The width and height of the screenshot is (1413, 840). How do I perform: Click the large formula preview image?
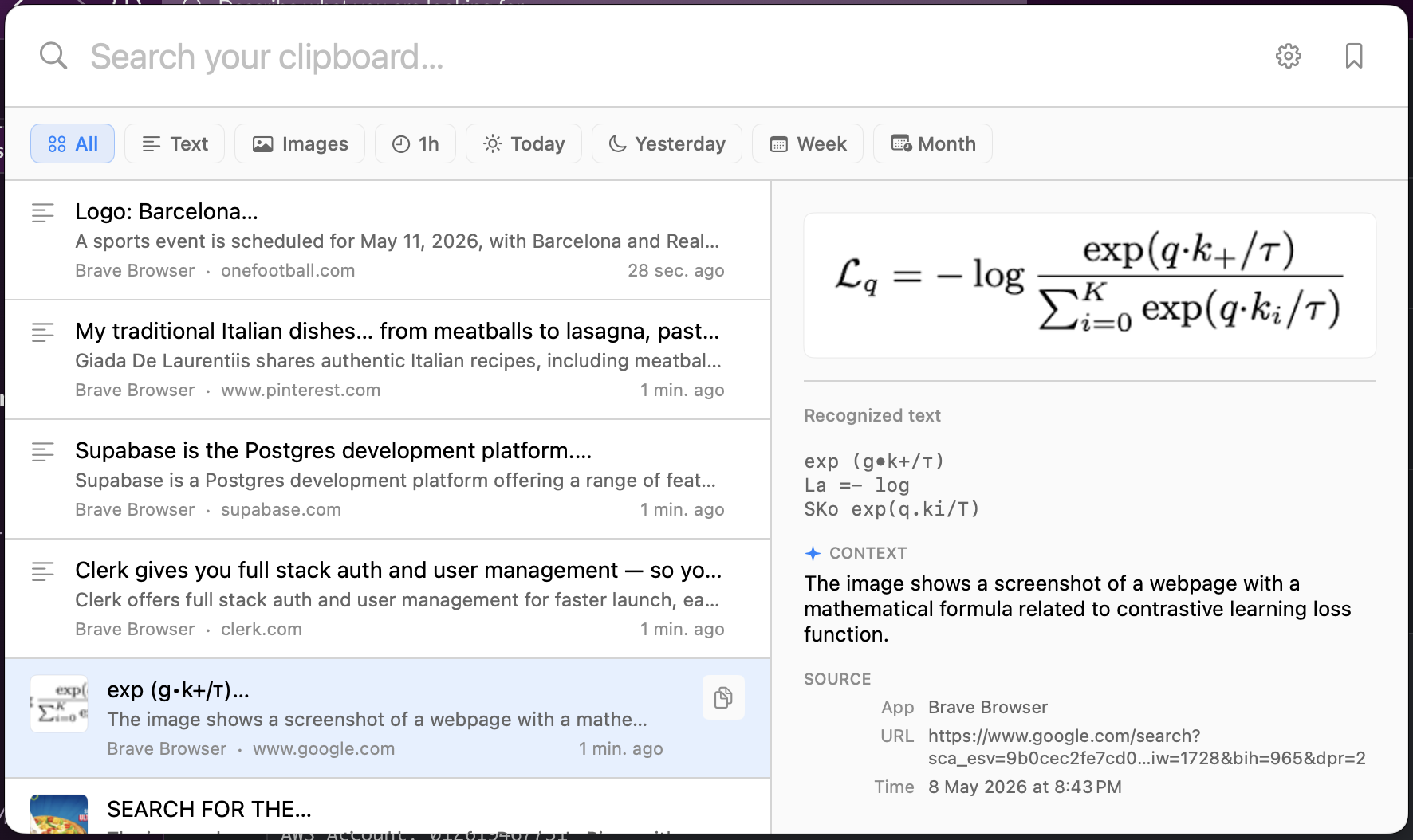1089,285
